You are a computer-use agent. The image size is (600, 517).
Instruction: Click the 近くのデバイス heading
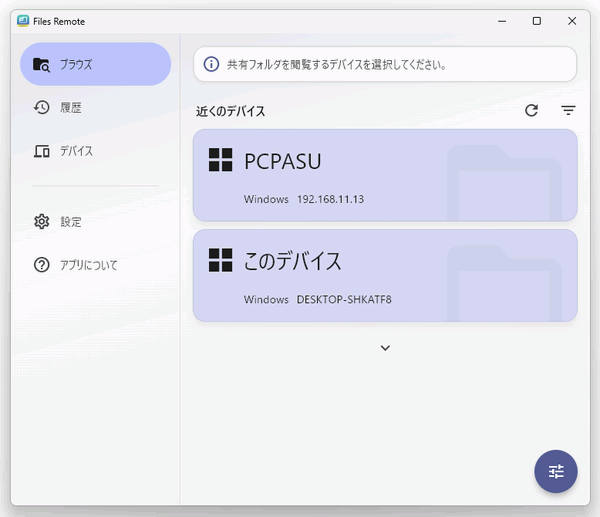coord(230,111)
